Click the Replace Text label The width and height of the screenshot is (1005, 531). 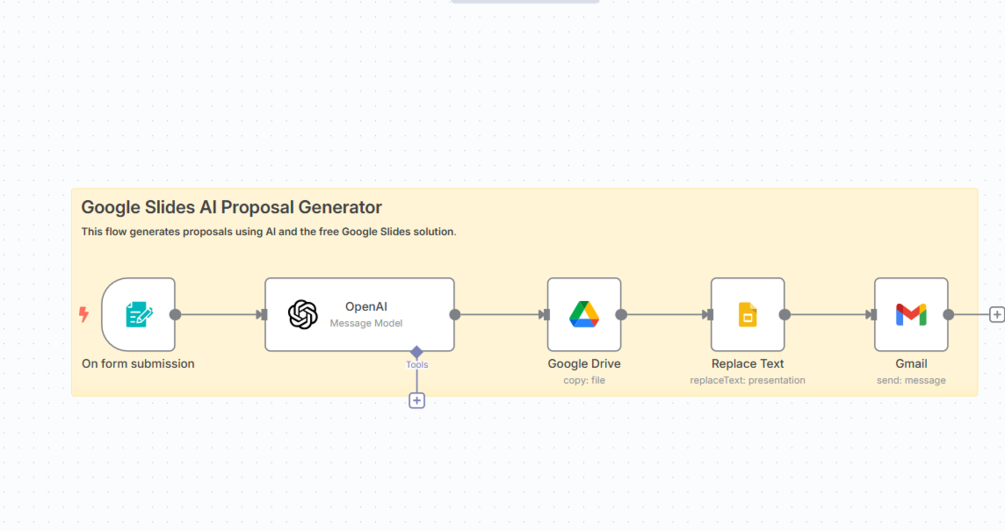tap(747, 364)
